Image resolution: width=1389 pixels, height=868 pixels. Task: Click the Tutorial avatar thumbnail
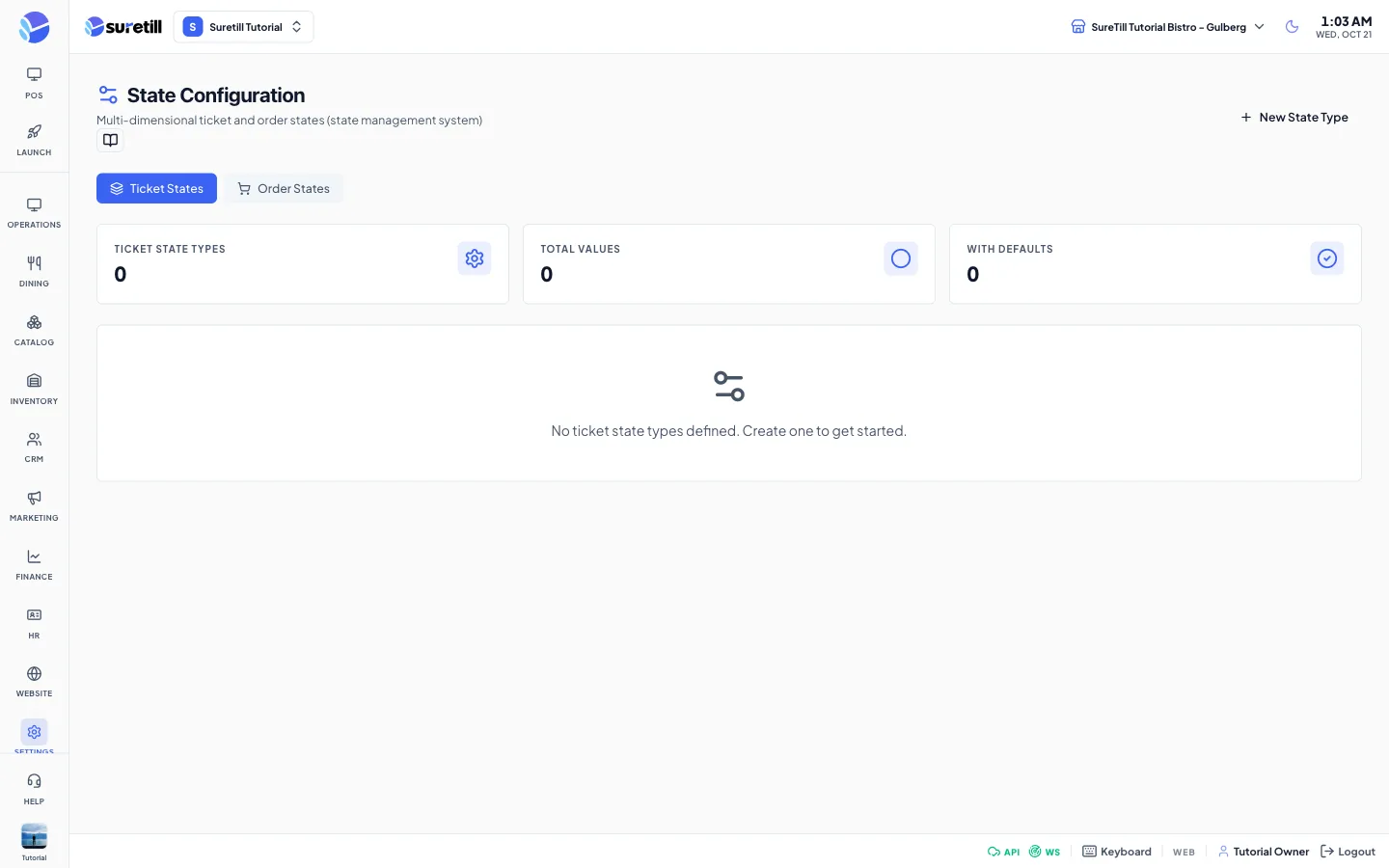(x=34, y=836)
